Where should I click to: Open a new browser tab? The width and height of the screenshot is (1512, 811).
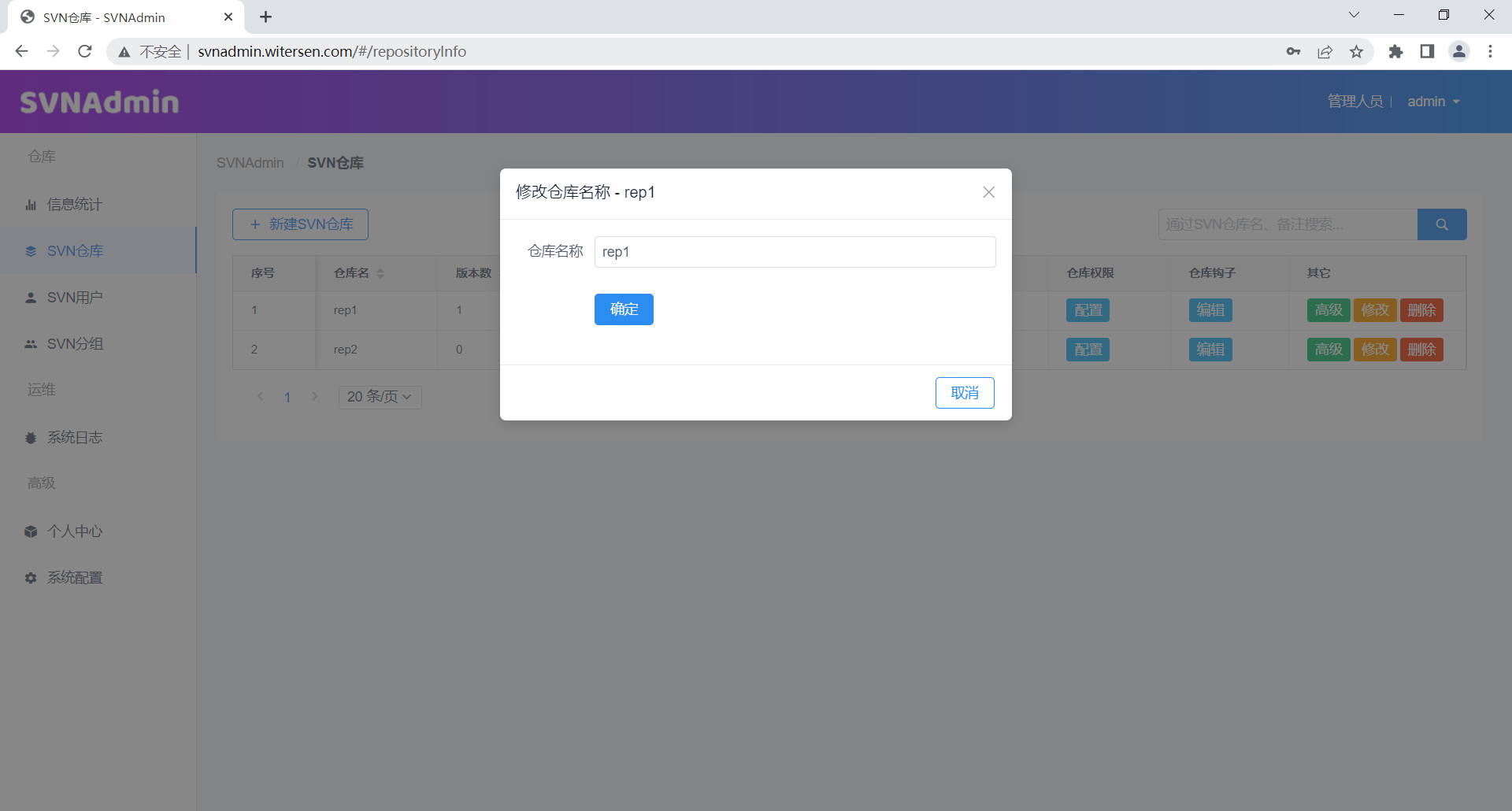(x=265, y=17)
